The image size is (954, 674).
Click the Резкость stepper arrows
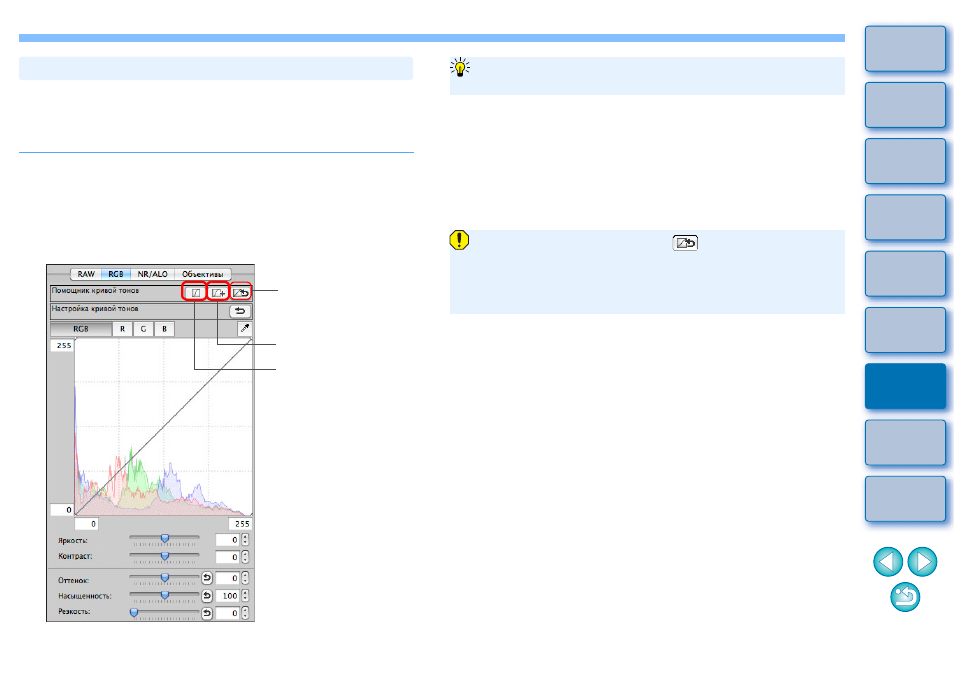[x=245, y=613]
